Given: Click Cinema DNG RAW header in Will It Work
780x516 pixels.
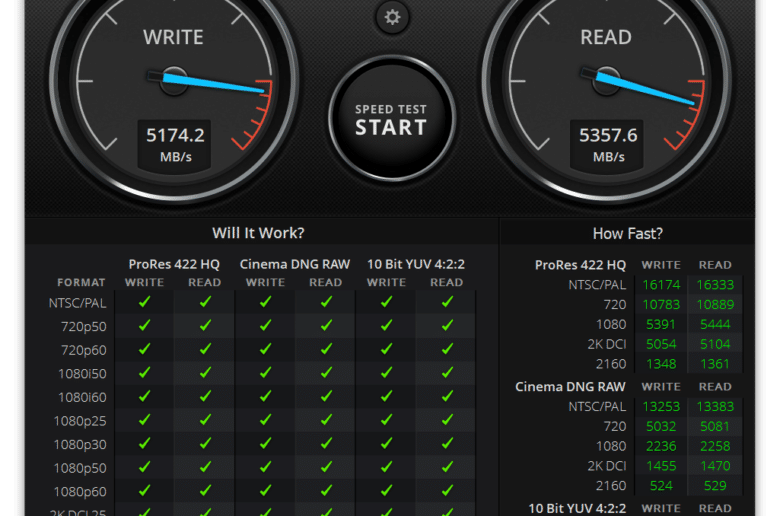Looking at the screenshot, I should (x=295, y=264).
